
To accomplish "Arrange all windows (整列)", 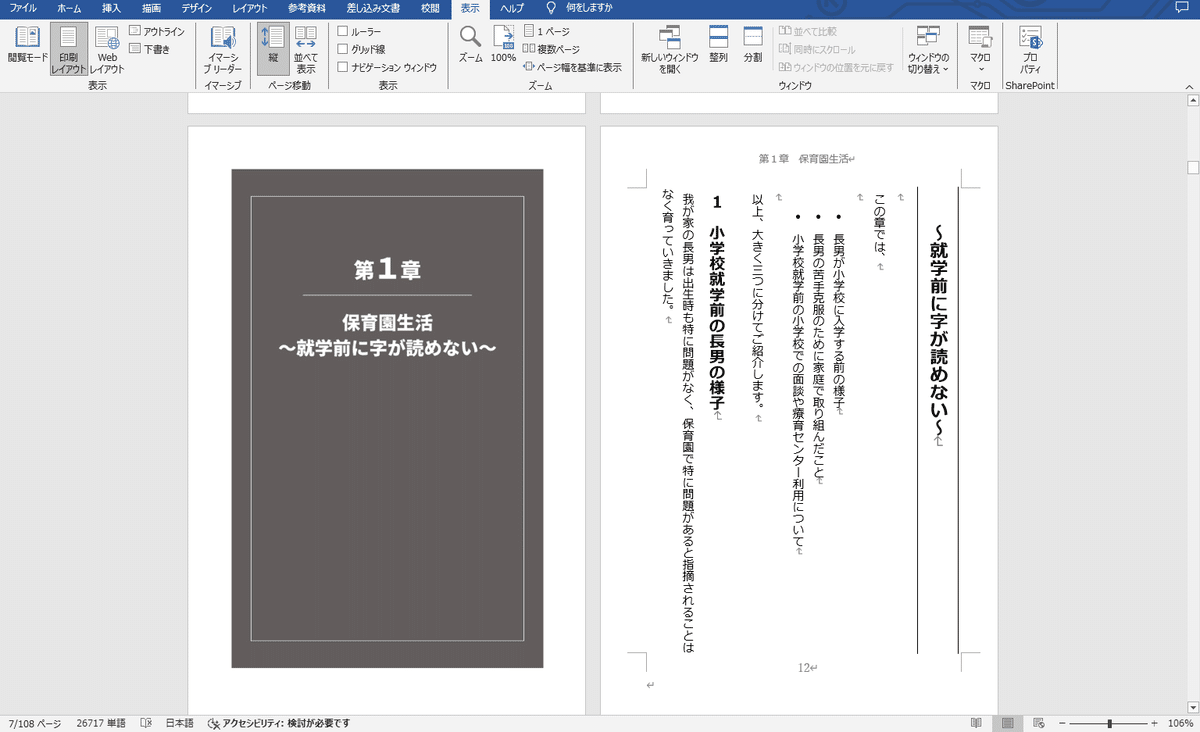I will 718,45.
